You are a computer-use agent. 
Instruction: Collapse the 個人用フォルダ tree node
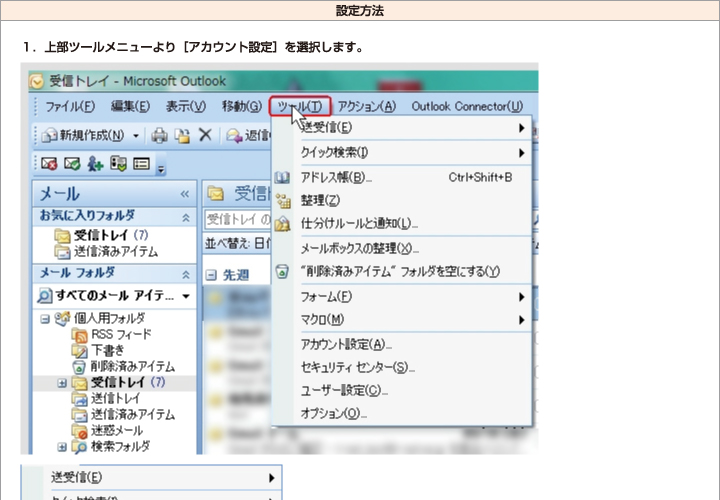coord(45,319)
